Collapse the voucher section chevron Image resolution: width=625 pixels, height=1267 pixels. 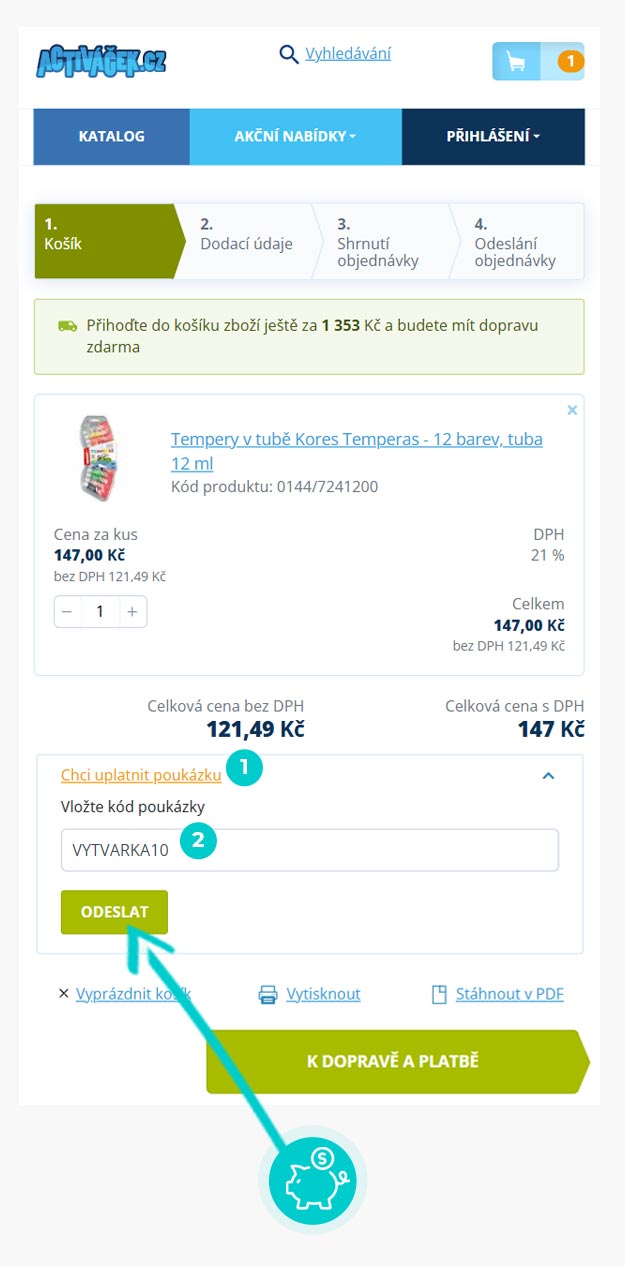tap(548, 775)
